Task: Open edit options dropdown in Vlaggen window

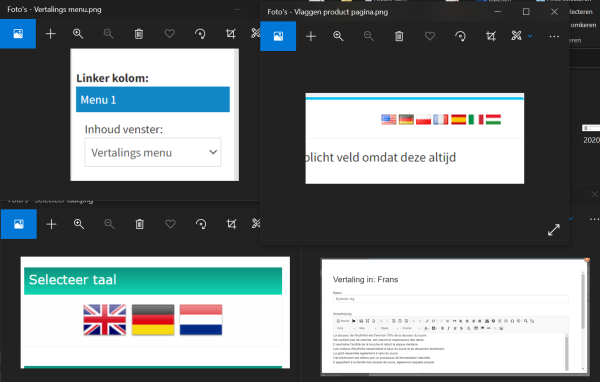Action: [x=530, y=36]
